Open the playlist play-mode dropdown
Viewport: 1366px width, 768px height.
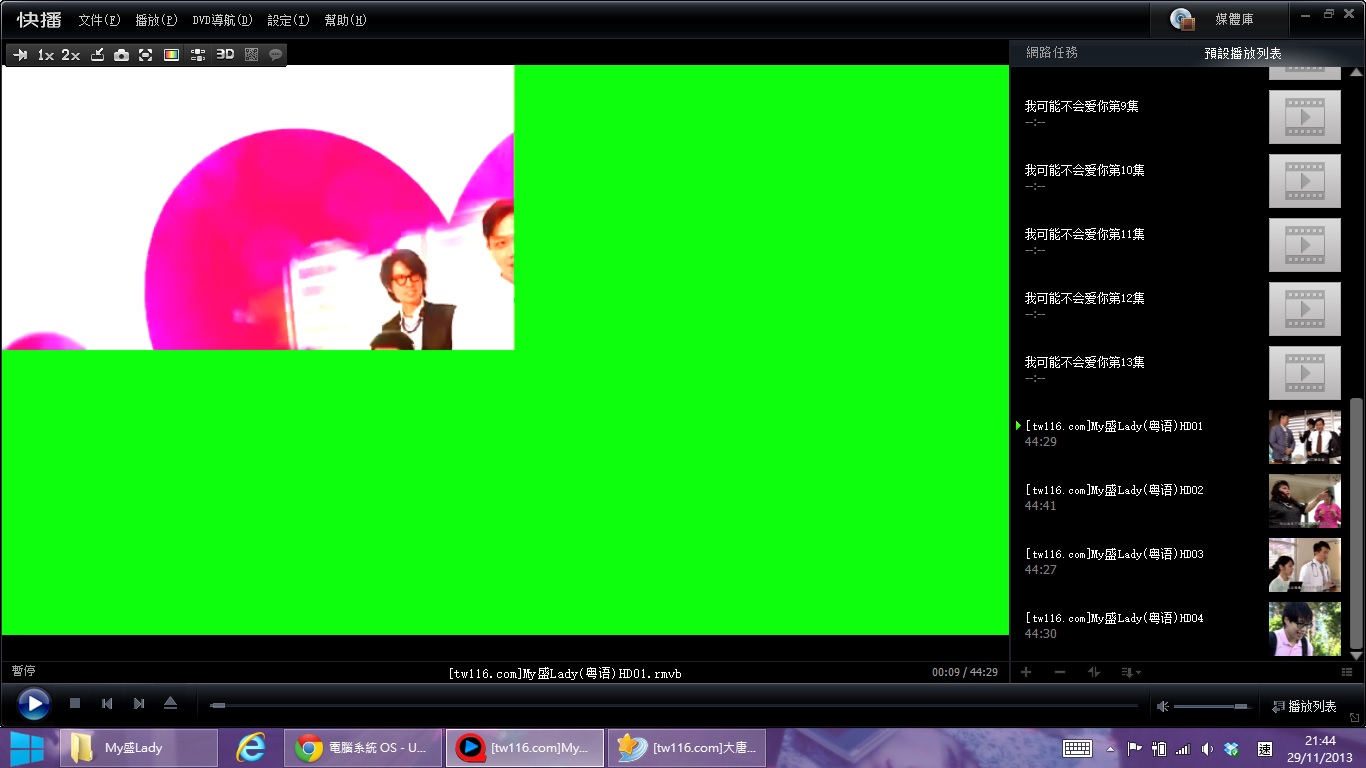pyautogui.click(x=1131, y=672)
